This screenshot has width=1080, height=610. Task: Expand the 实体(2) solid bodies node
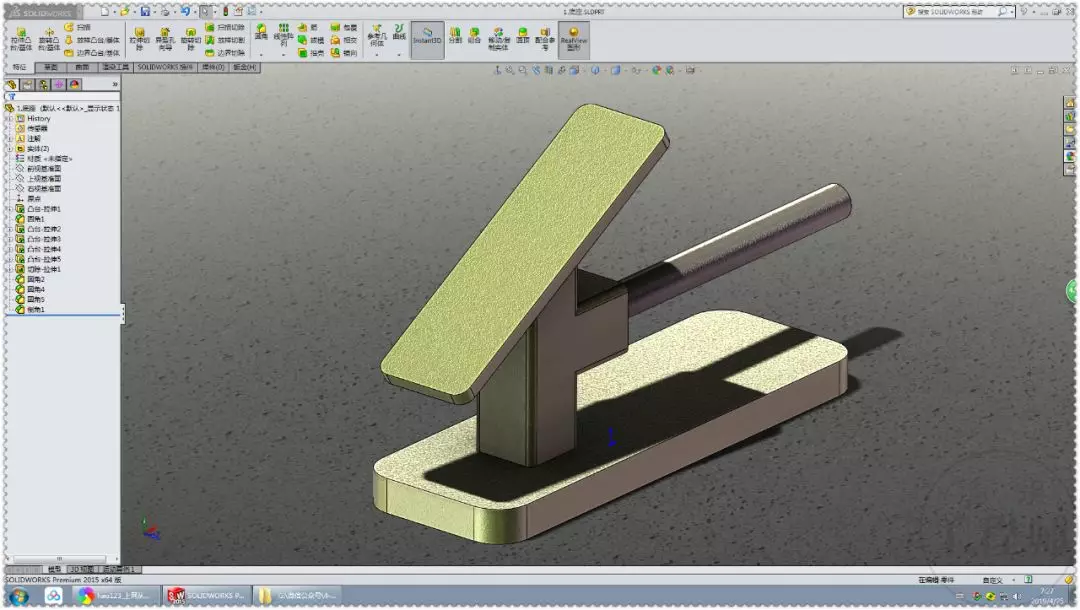10,149
